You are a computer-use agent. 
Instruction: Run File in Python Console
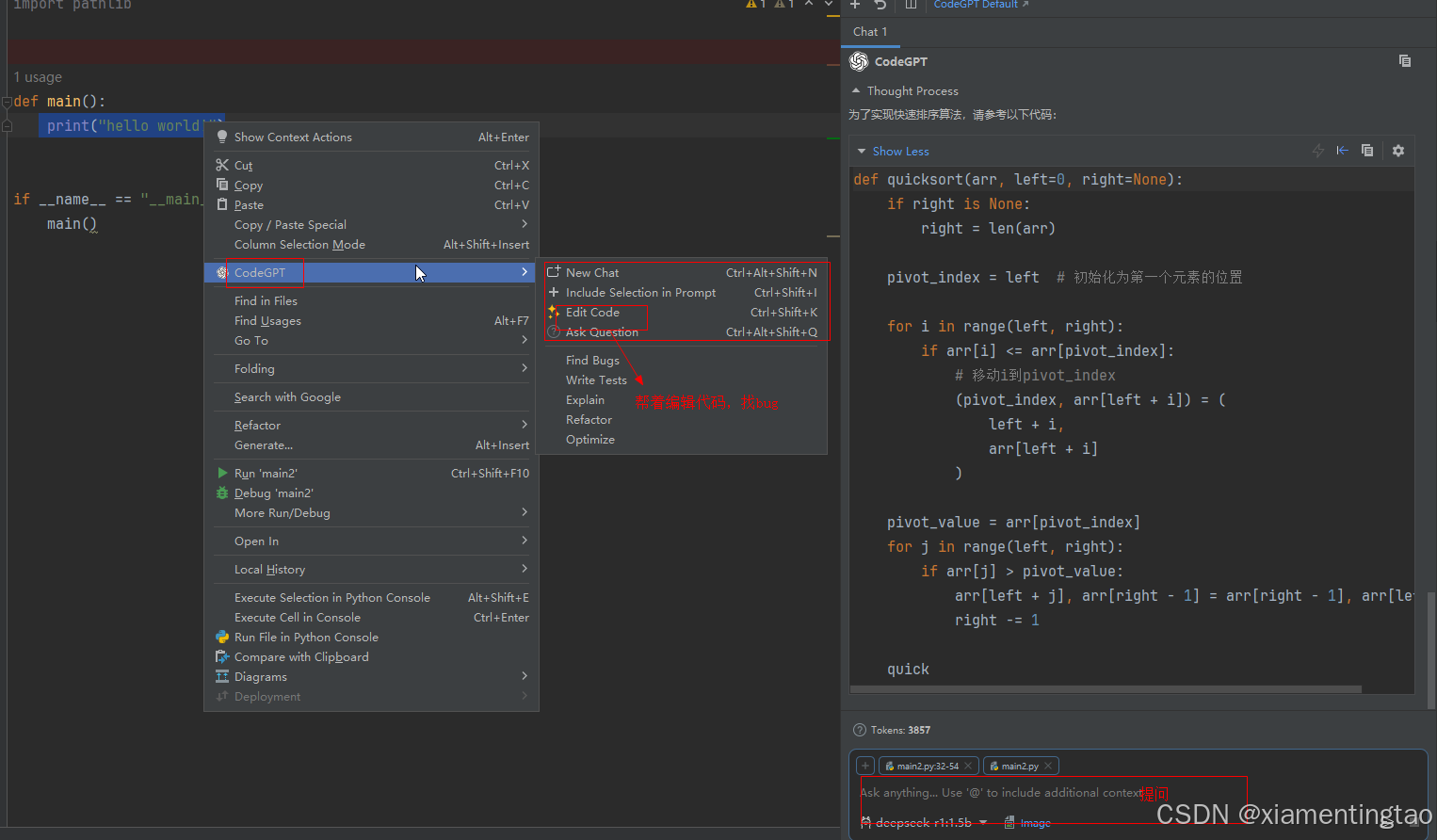click(372, 638)
